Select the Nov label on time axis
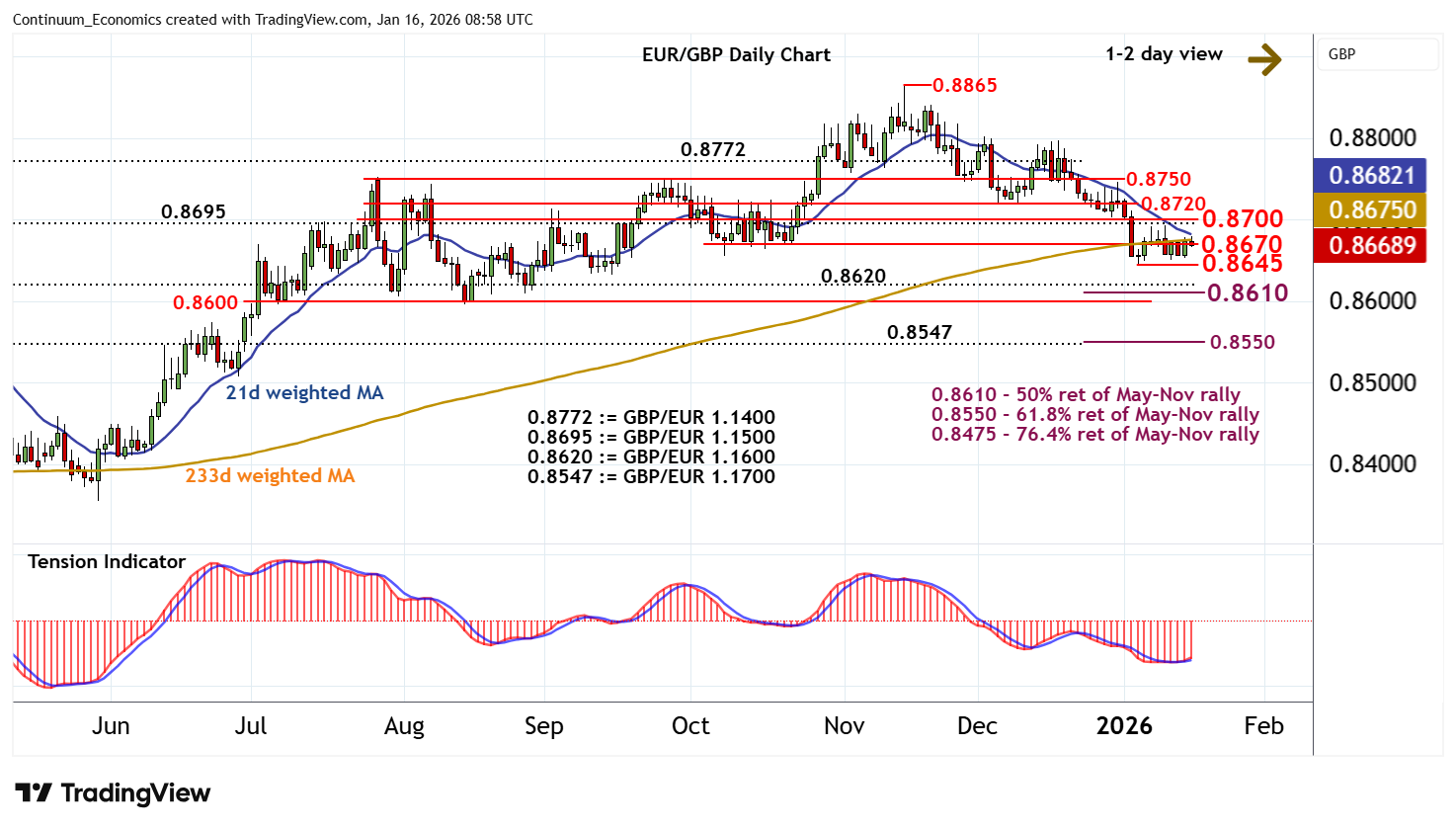 point(844,726)
